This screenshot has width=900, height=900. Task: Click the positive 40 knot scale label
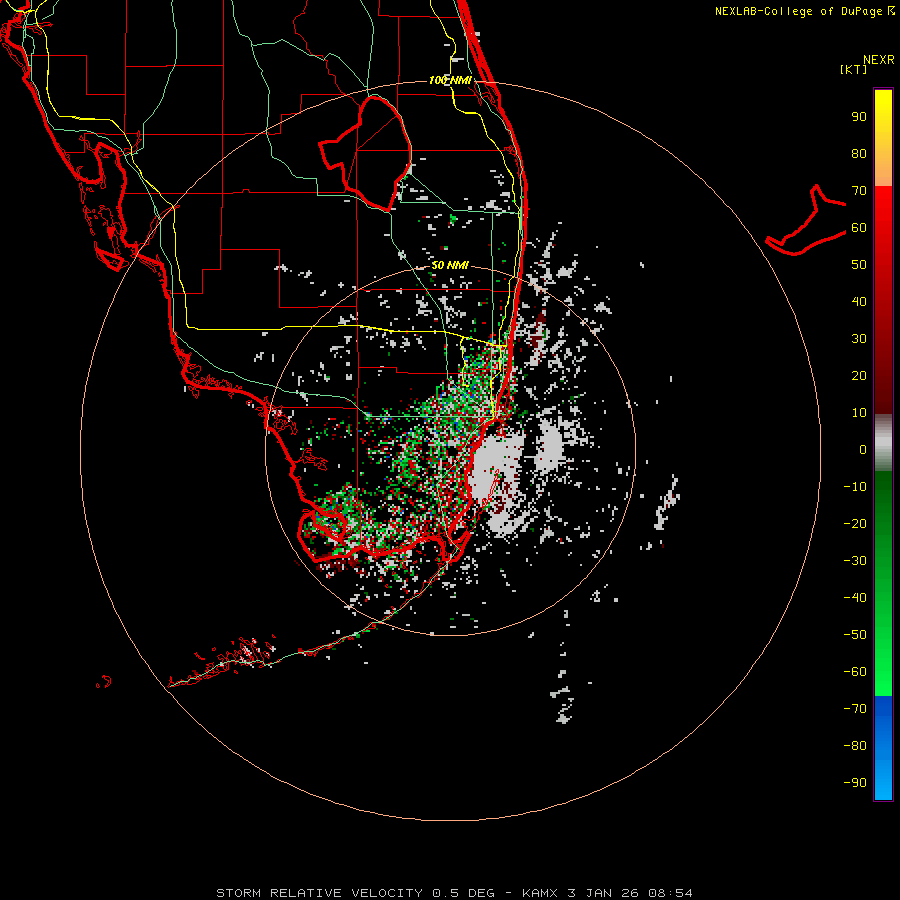tap(859, 301)
